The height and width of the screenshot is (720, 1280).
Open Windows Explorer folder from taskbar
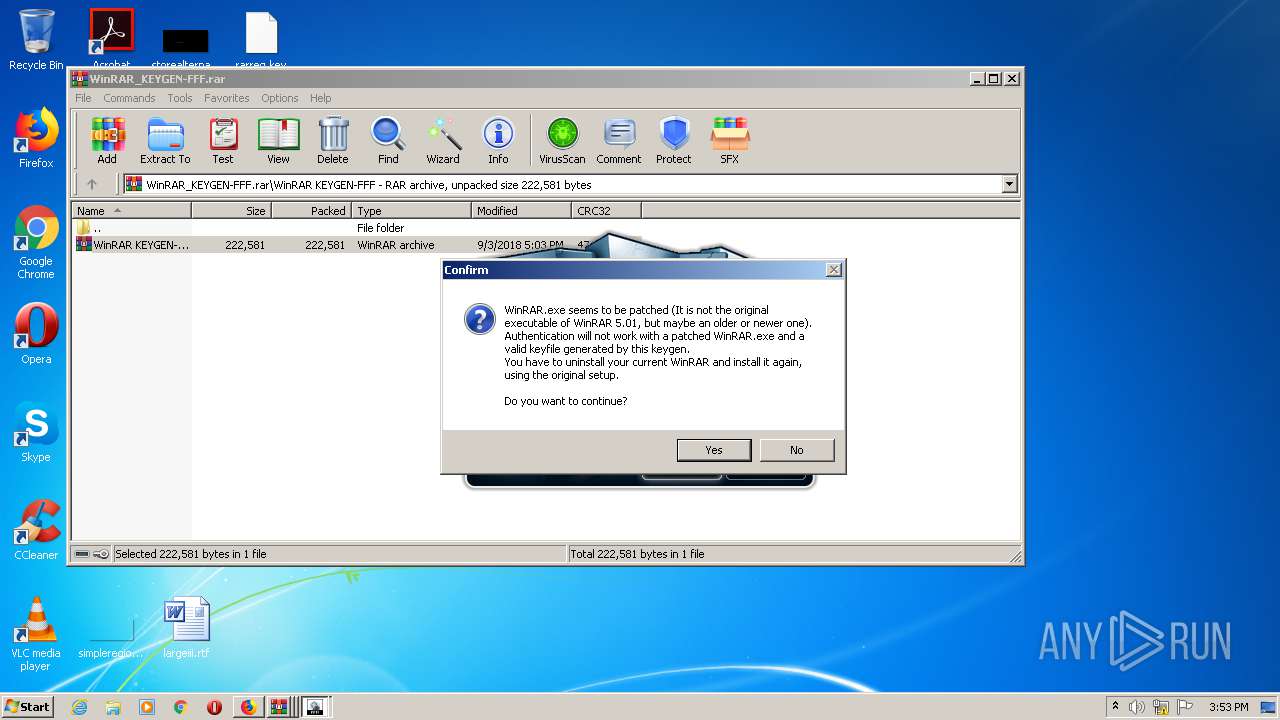[x=113, y=707]
